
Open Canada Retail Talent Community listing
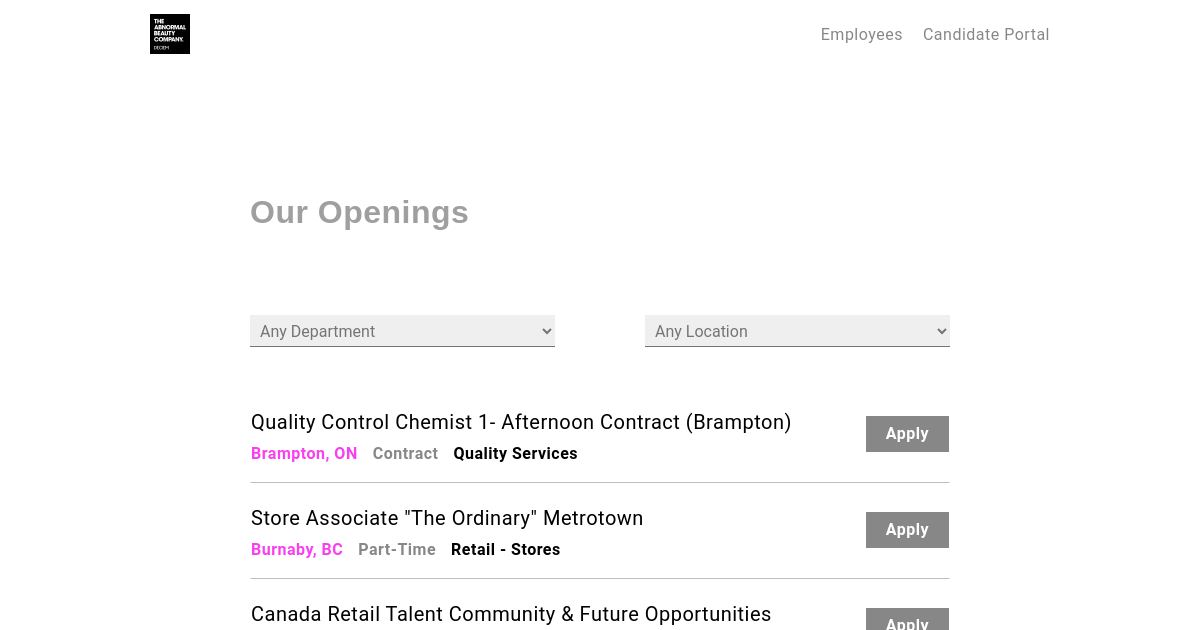pos(511,614)
